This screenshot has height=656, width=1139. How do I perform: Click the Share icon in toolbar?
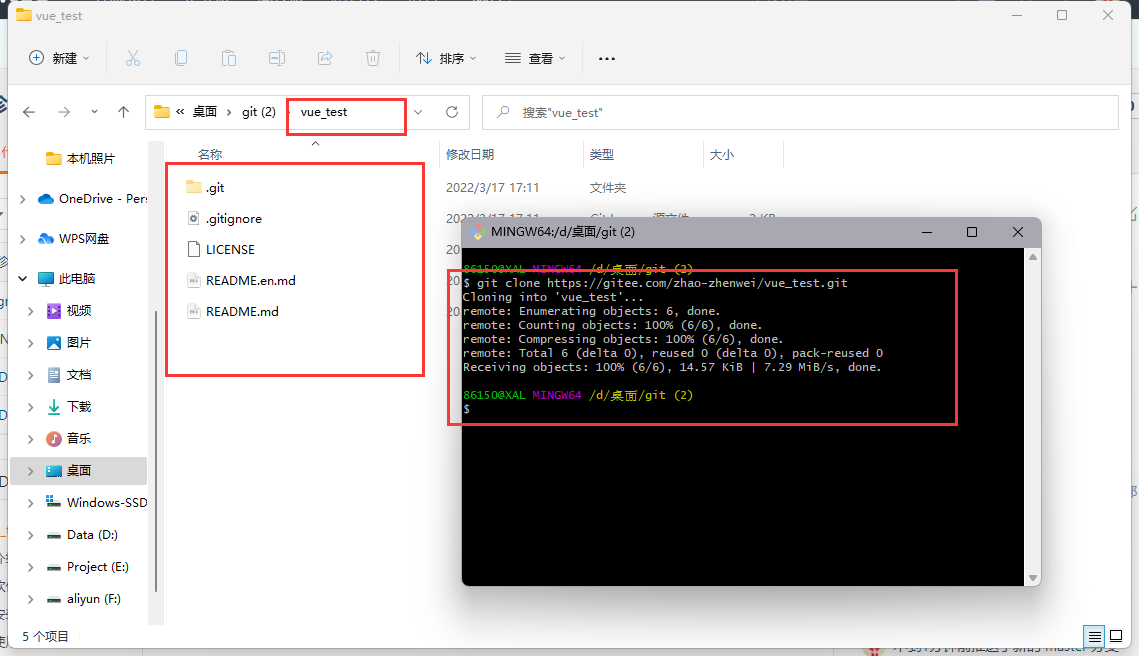[325, 58]
